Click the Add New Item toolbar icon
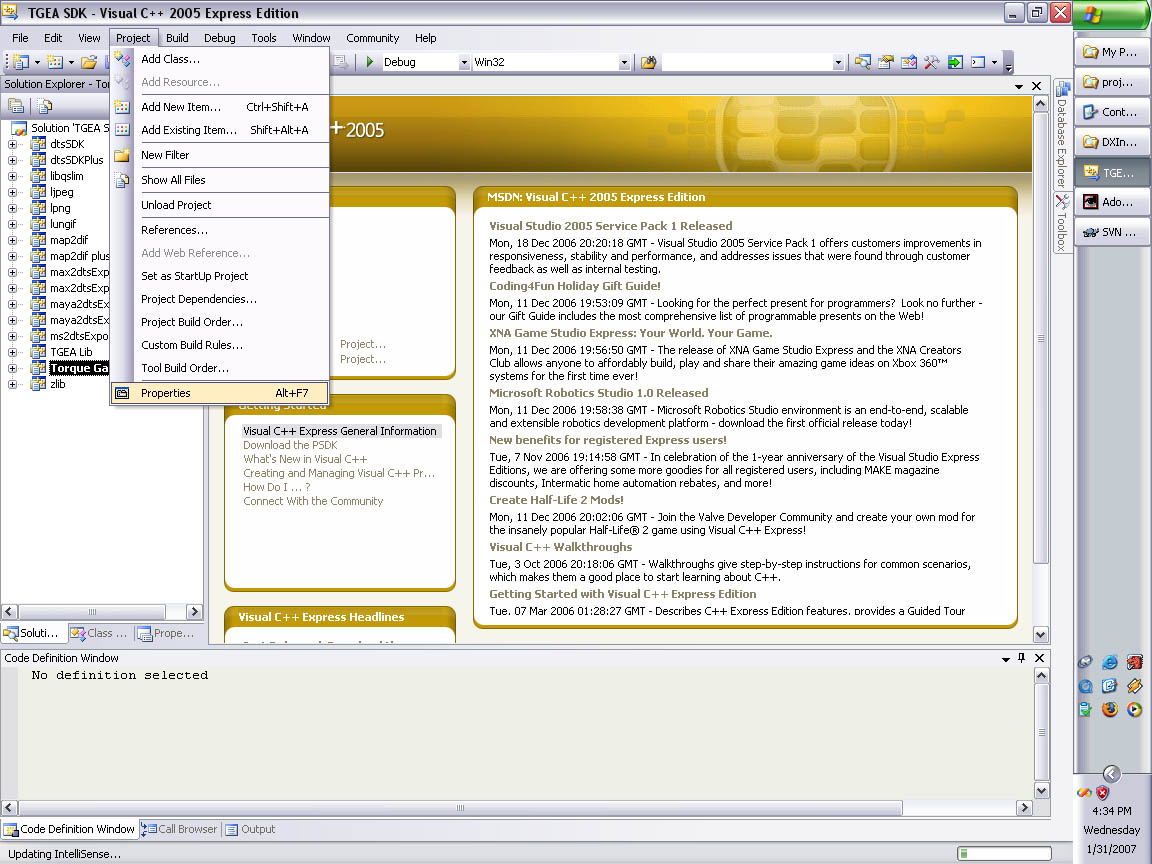The width and height of the screenshot is (1152, 864). point(55,62)
